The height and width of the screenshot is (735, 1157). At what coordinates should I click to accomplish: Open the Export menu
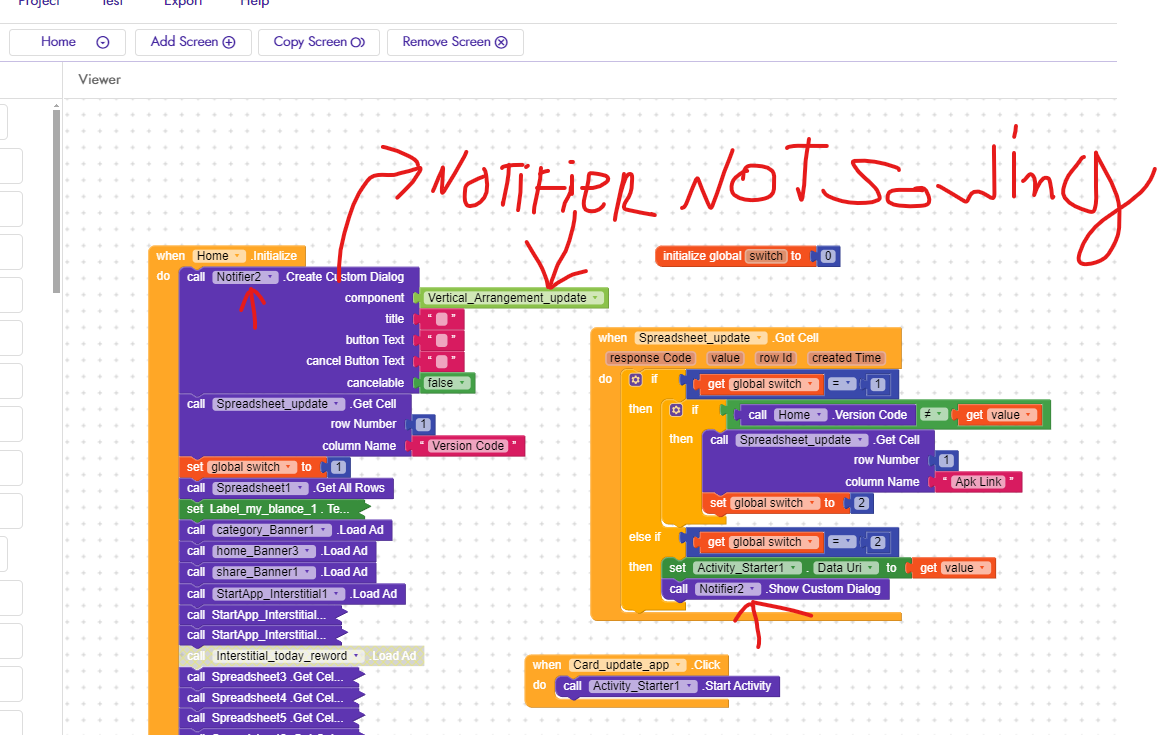pos(183,3)
